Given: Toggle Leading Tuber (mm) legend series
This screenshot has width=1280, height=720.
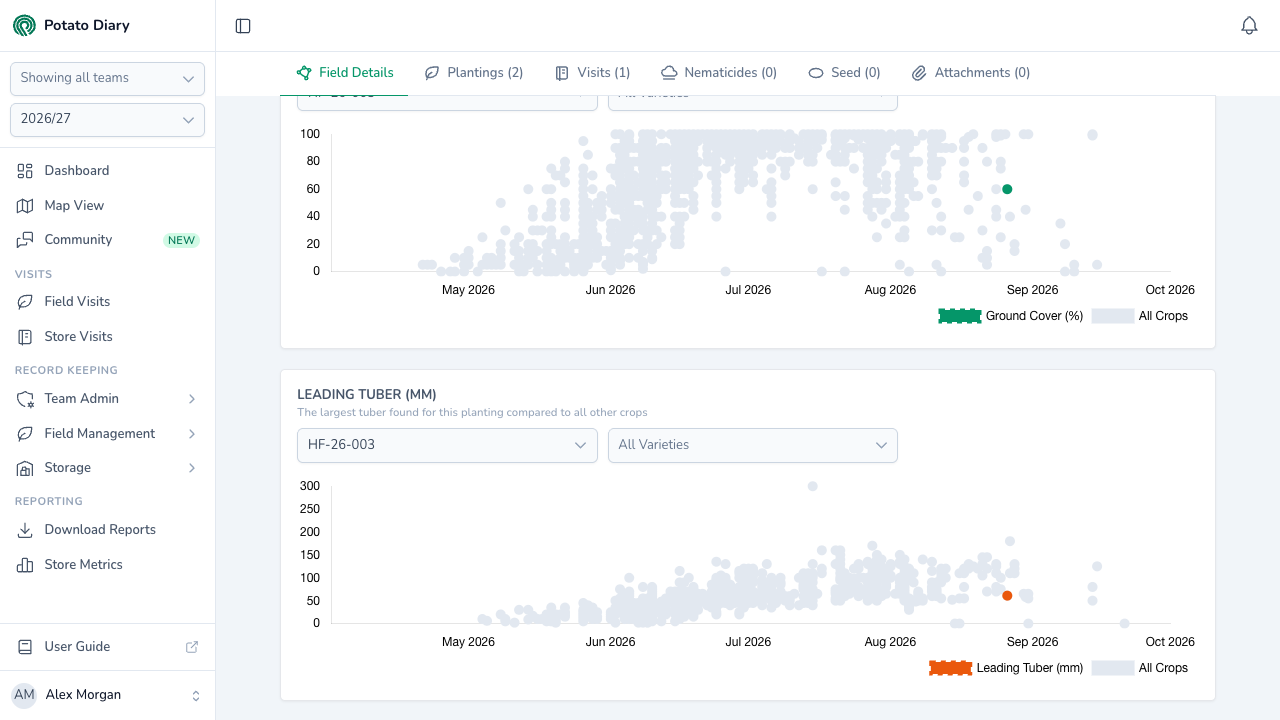Looking at the screenshot, I should (x=1006, y=668).
